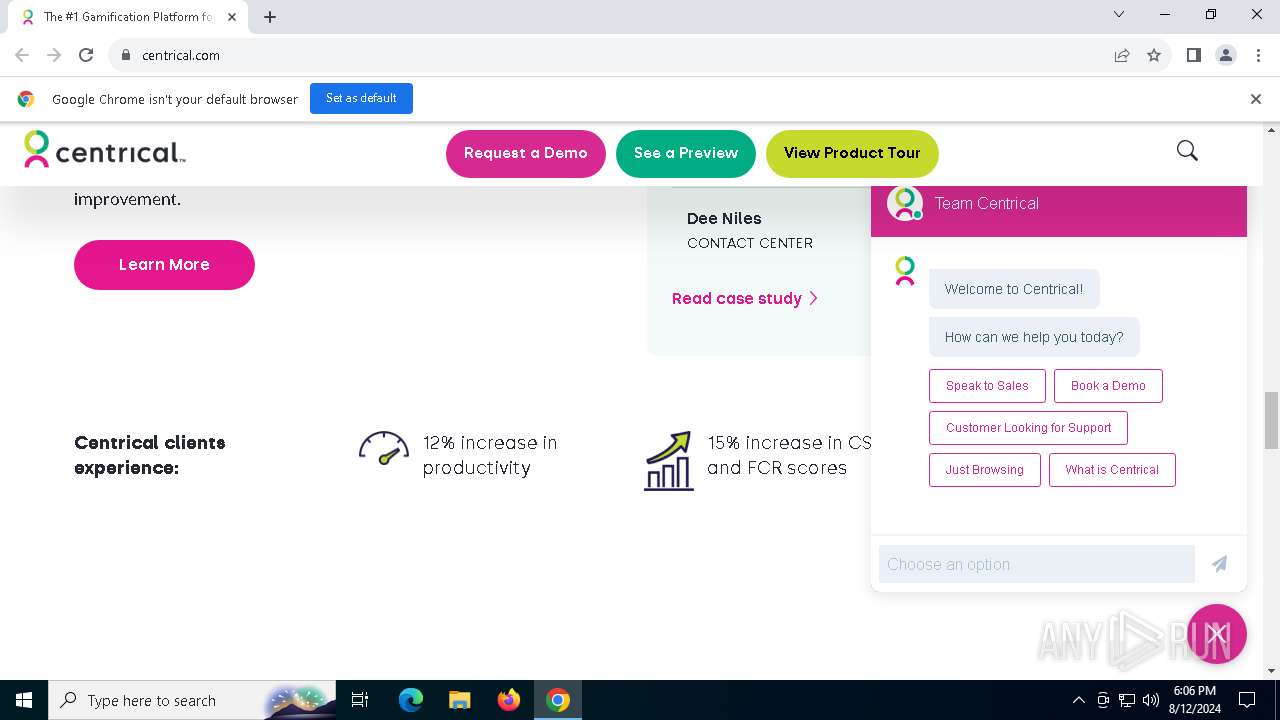Image resolution: width=1280 pixels, height=720 pixels.
Task: Open a new tab with the plus button
Action: (270, 17)
